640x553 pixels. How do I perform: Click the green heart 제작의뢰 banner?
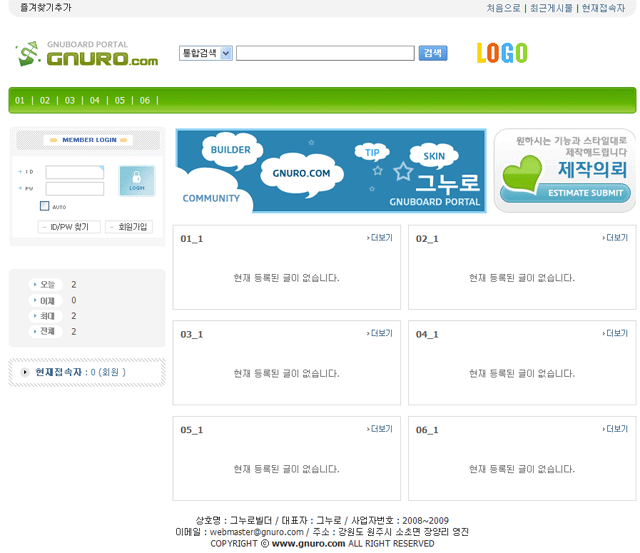(x=565, y=171)
